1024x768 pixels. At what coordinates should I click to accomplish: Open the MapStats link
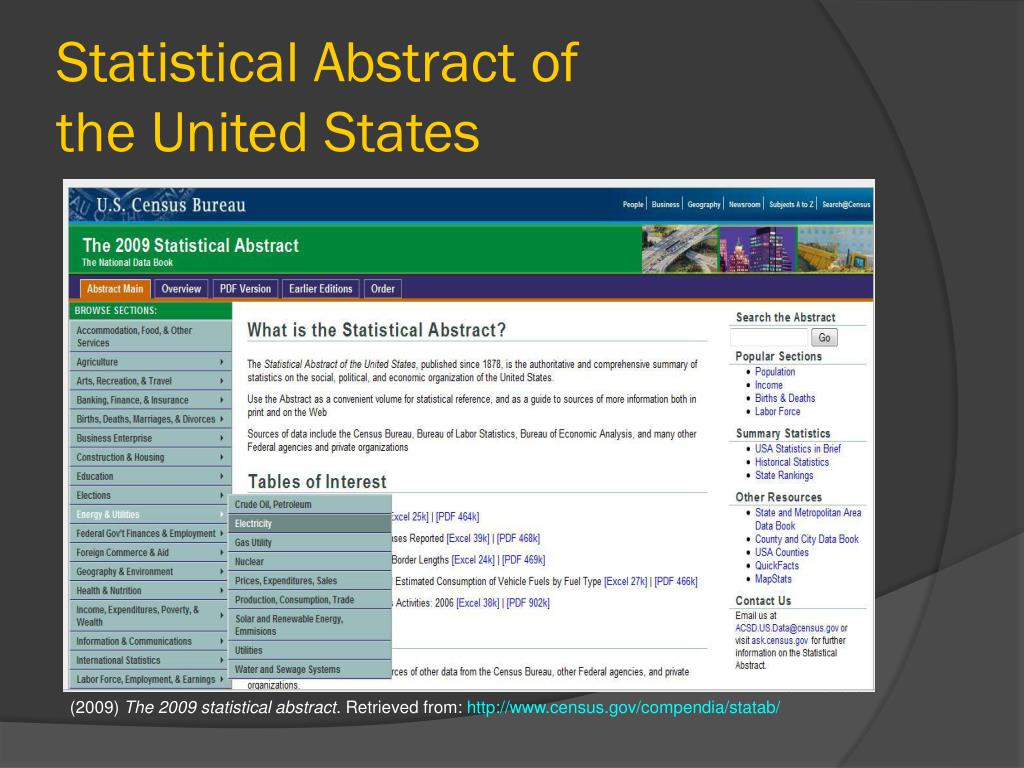click(773, 579)
